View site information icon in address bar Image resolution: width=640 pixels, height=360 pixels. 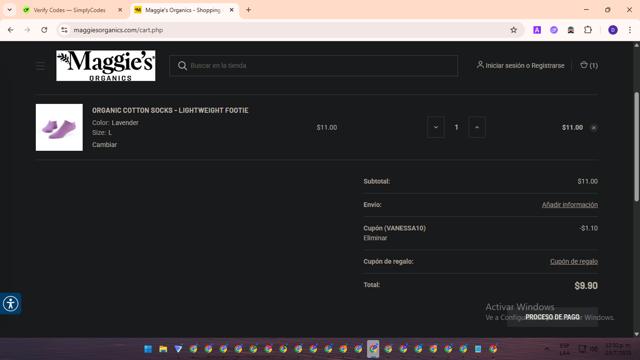click(64, 30)
